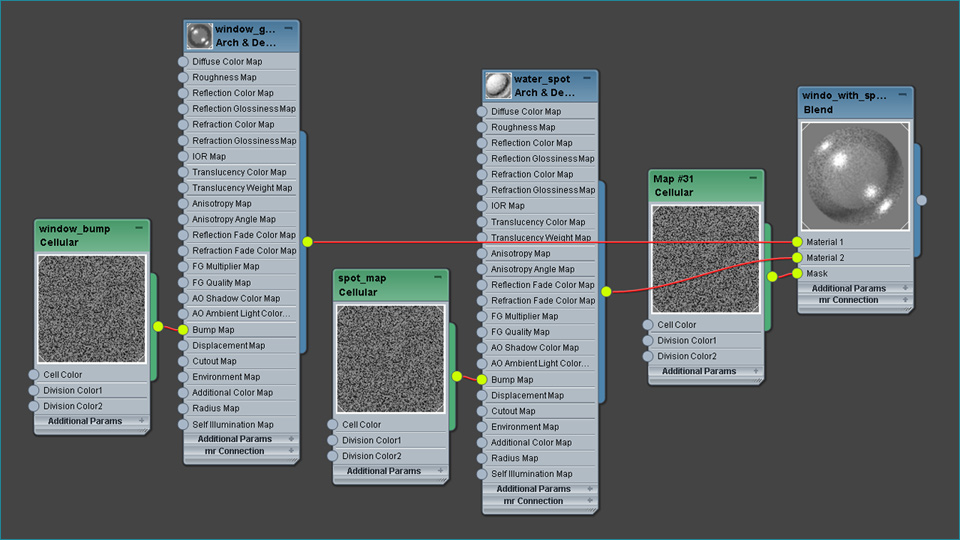Screen dimensions: 960x540
Task: Click window_g IOR Map socket
Action: [x=182, y=156]
